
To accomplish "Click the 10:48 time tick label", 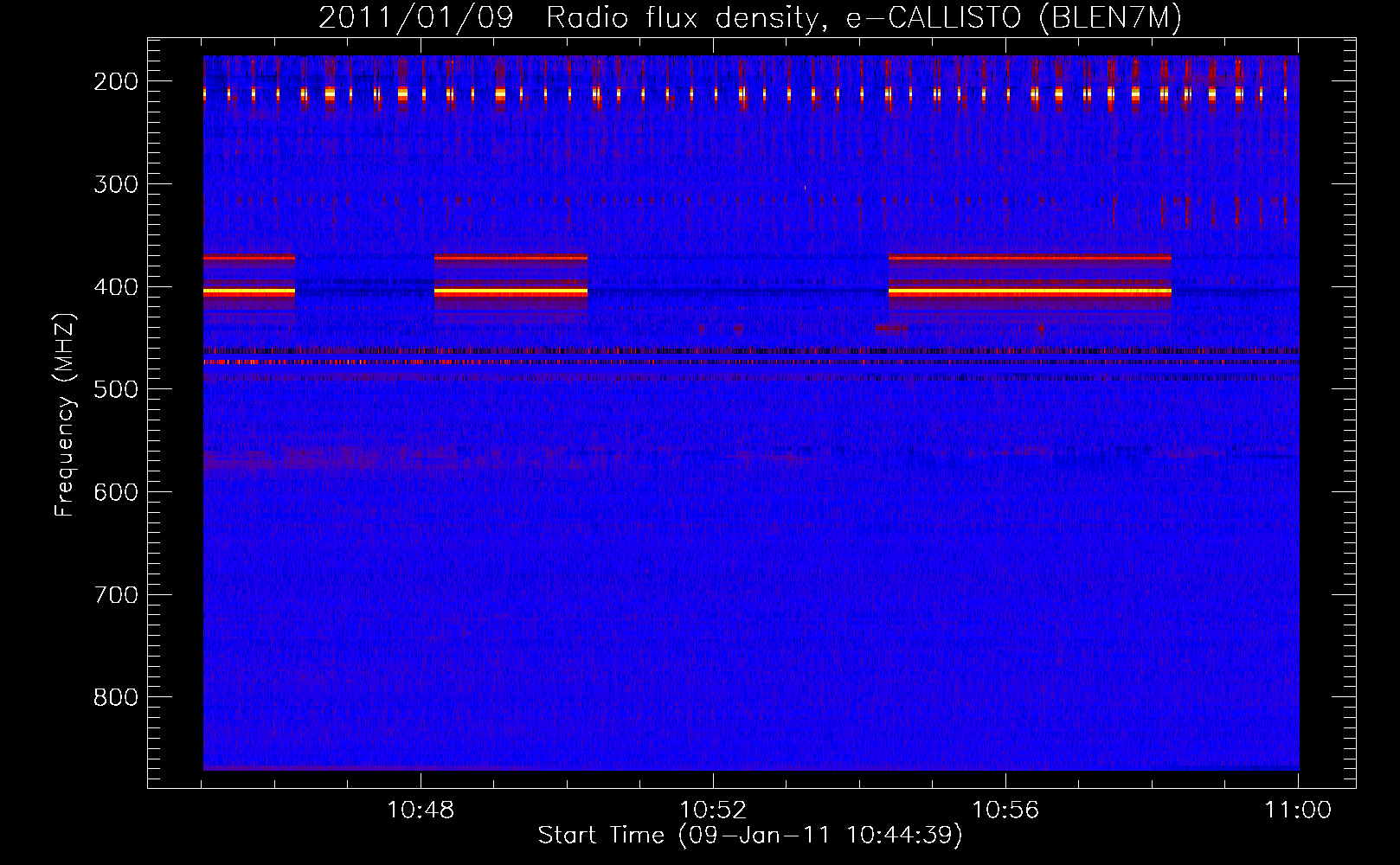I will (421, 811).
